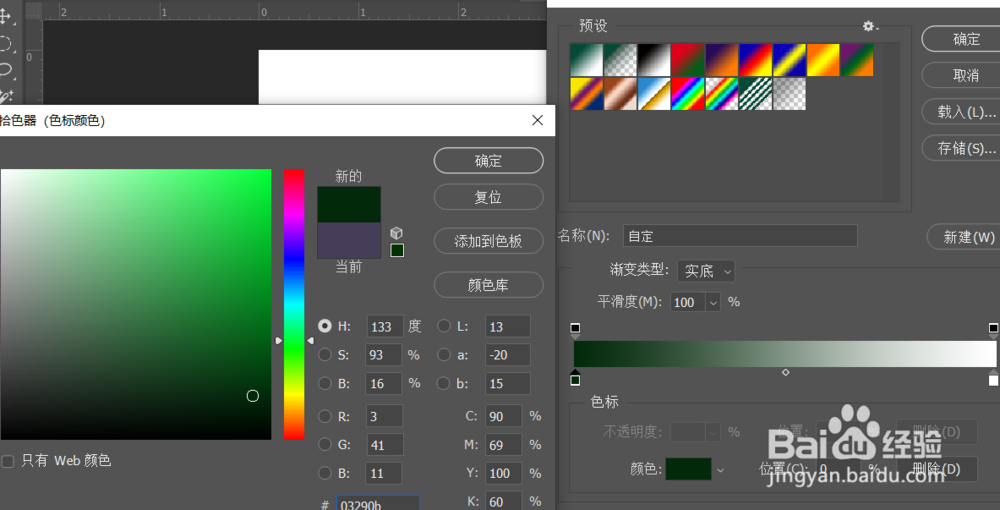Select the yellow-violet-orange-blue gradient preset
Viewport: 1000px width, 510px height.
(586, 94)
